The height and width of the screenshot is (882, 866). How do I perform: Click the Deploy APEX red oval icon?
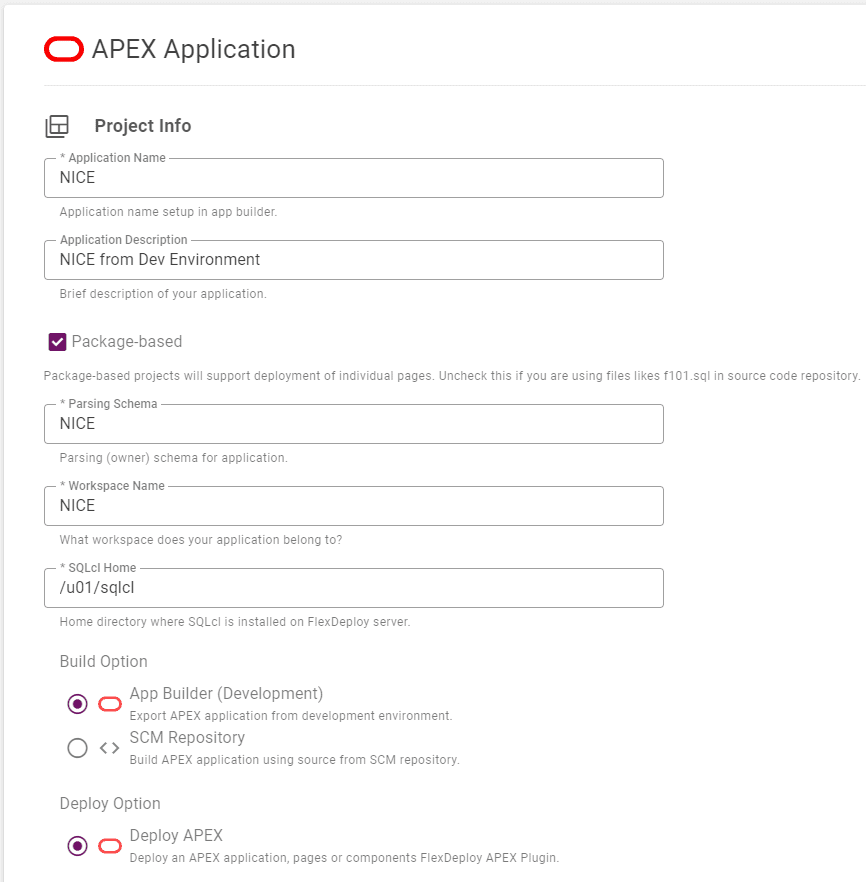[110, 846]
